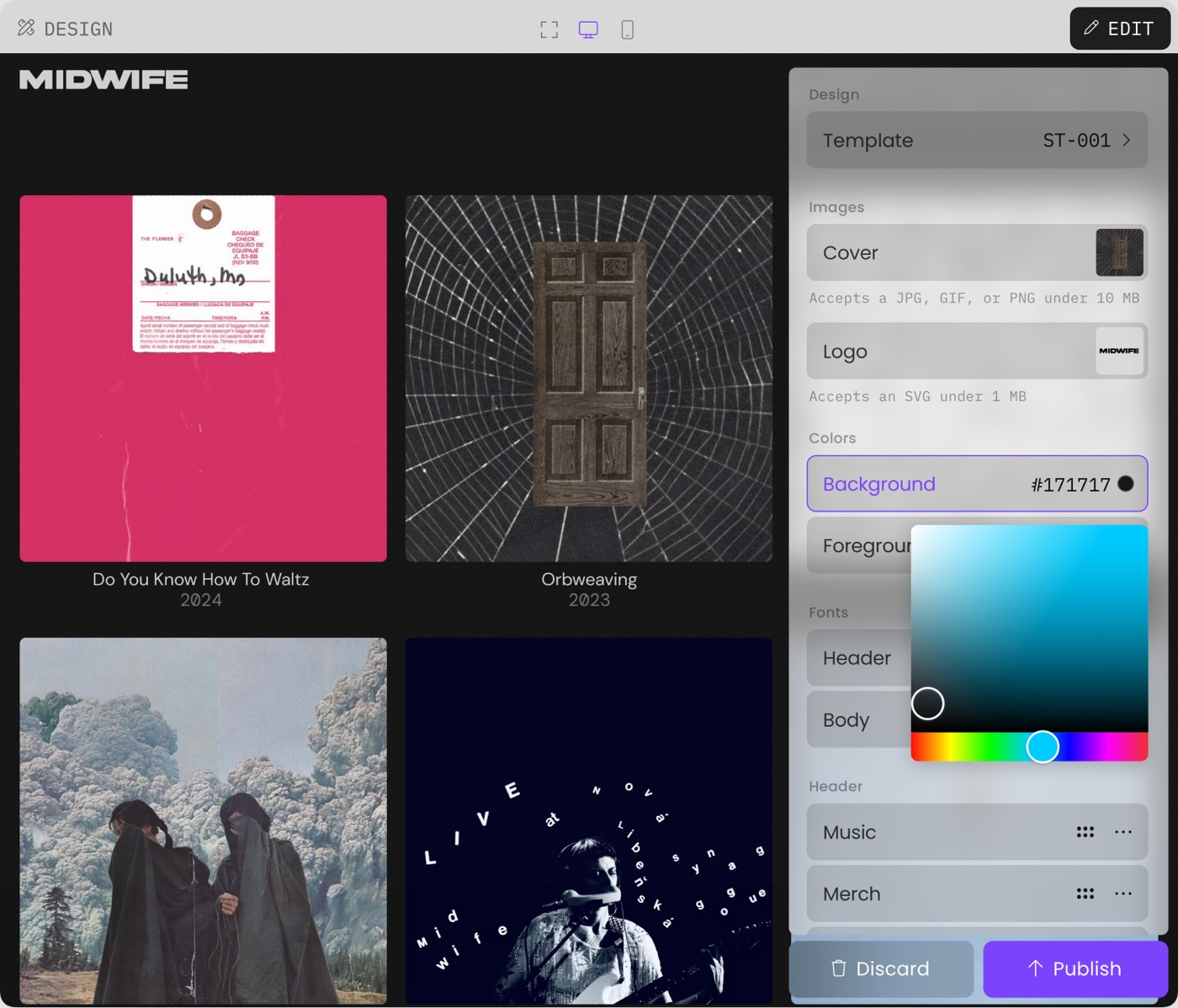Image resolution: width=1178 pixels, height=1008 pixels.
Task: Open the Music row more options
Action: click(x=1123, y=832)
